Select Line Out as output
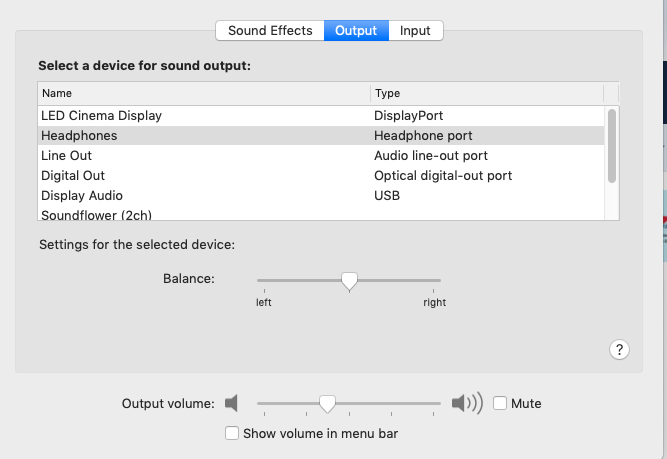The image size is (667, 459). (x=67, y=156)
